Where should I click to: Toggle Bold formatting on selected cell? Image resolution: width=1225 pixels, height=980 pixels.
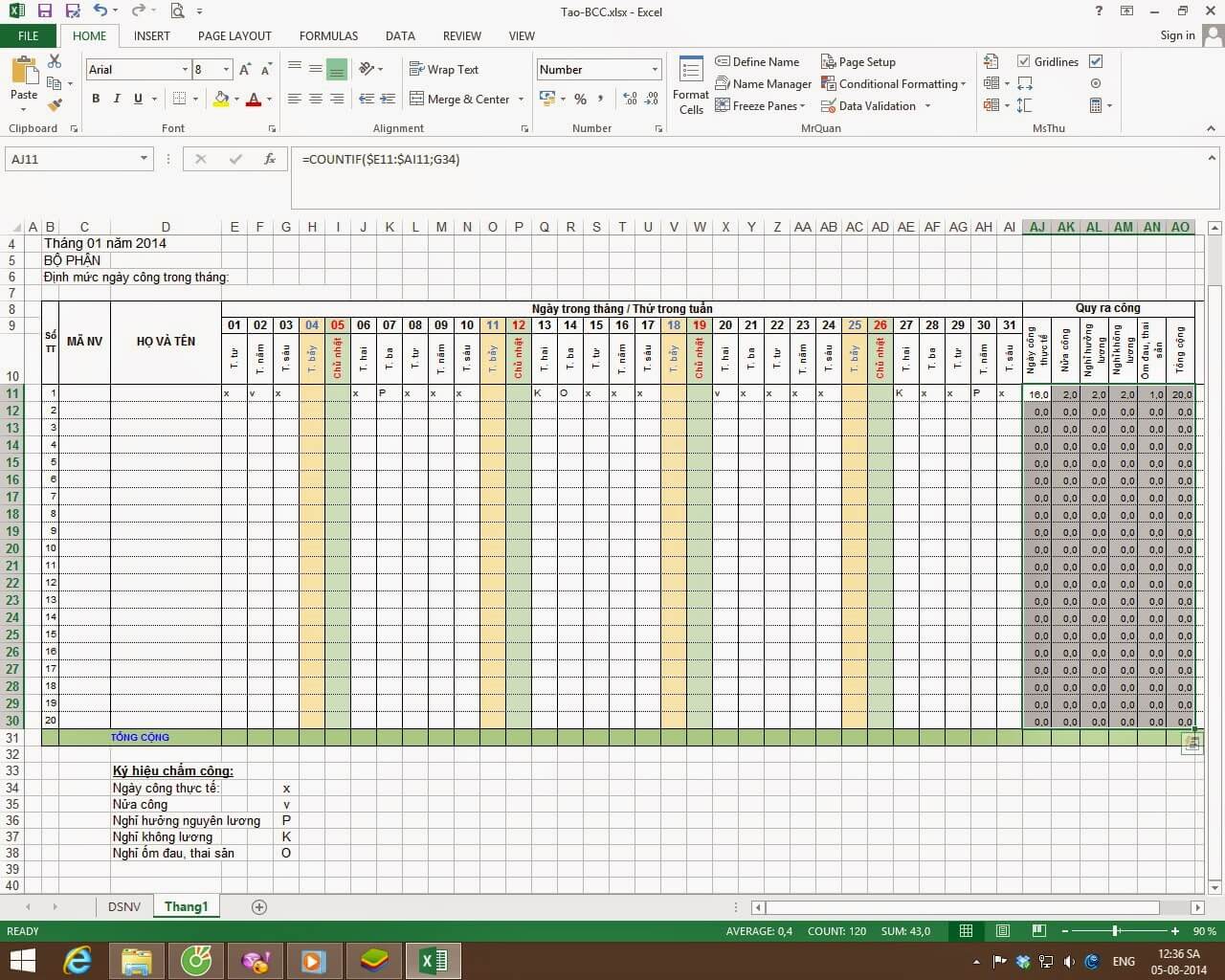(95, 99)
